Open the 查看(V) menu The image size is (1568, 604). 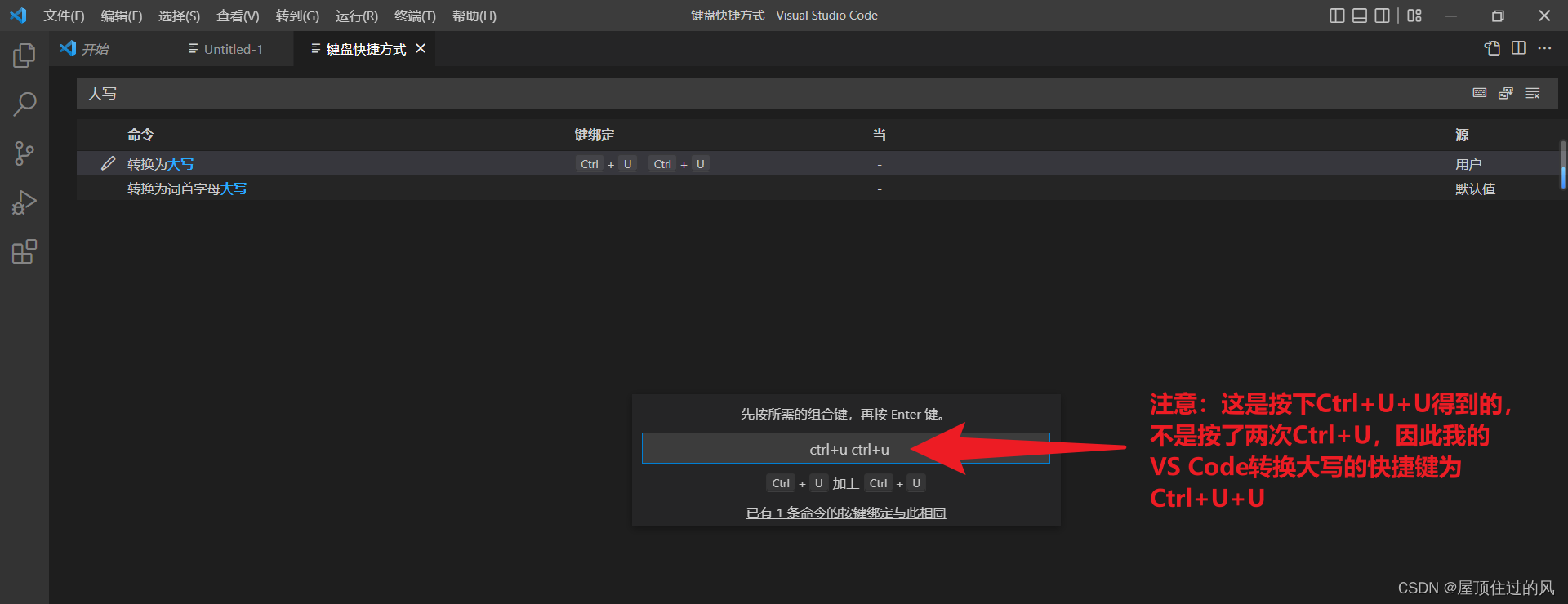(238, 16)
